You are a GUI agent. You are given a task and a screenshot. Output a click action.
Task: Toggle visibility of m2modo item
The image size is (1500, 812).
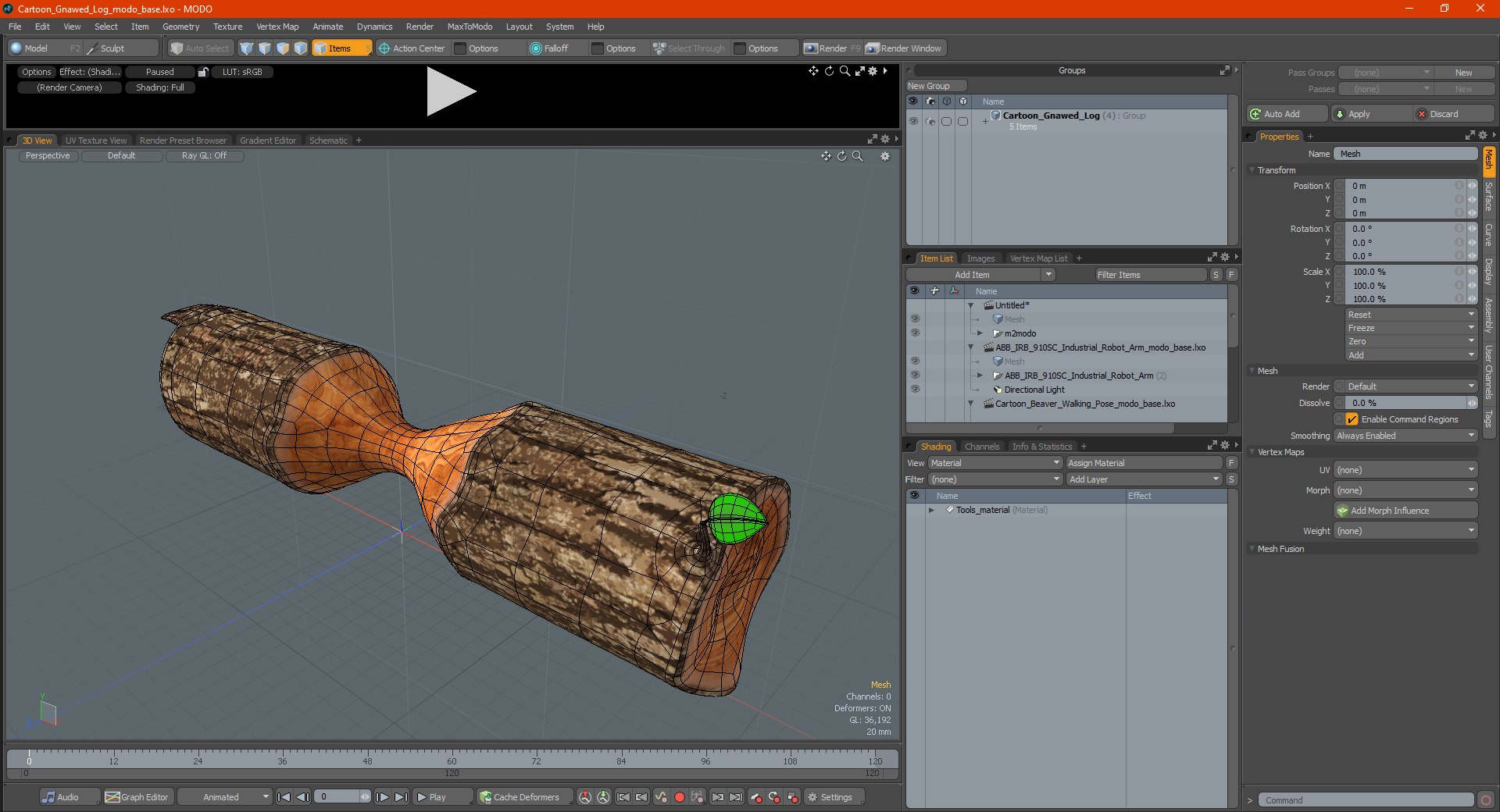tap(915, 333)
